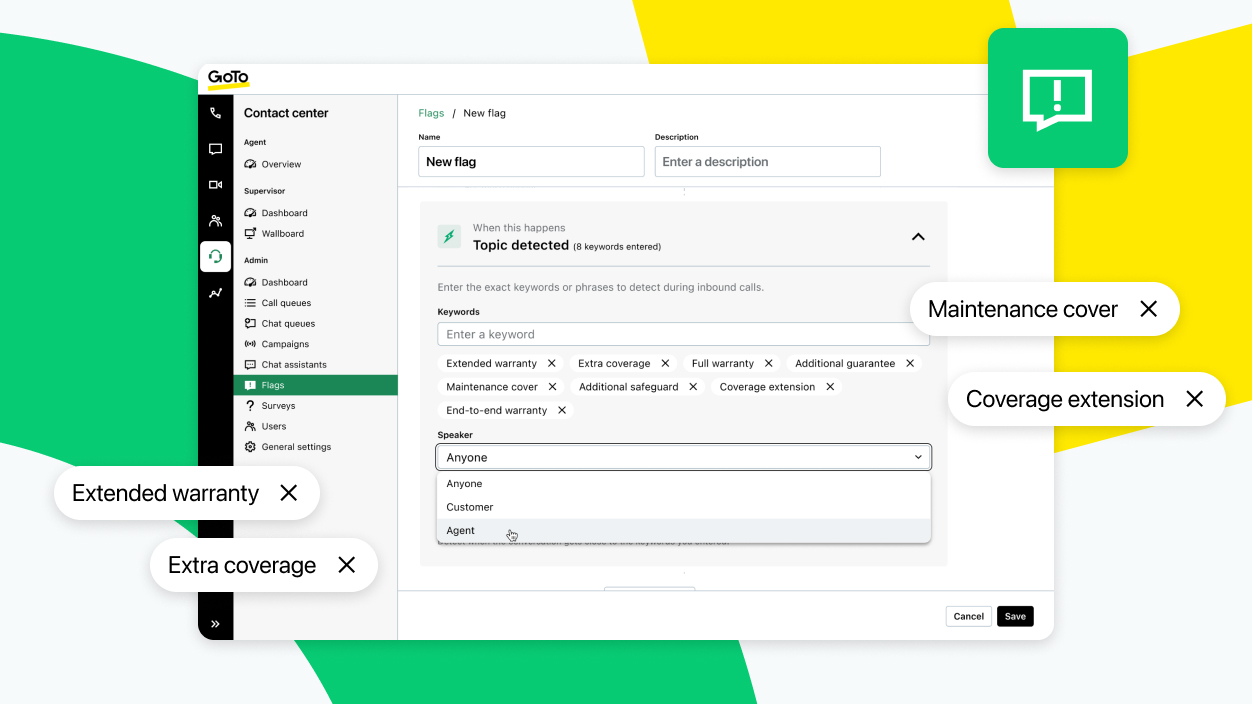Collapse the Topic detected section chevron

tap(917, 237)
